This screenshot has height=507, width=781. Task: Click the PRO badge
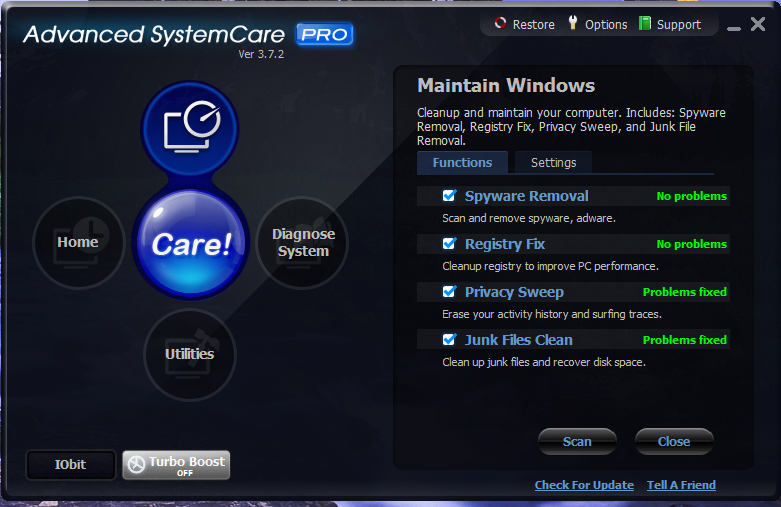[325, 34]
